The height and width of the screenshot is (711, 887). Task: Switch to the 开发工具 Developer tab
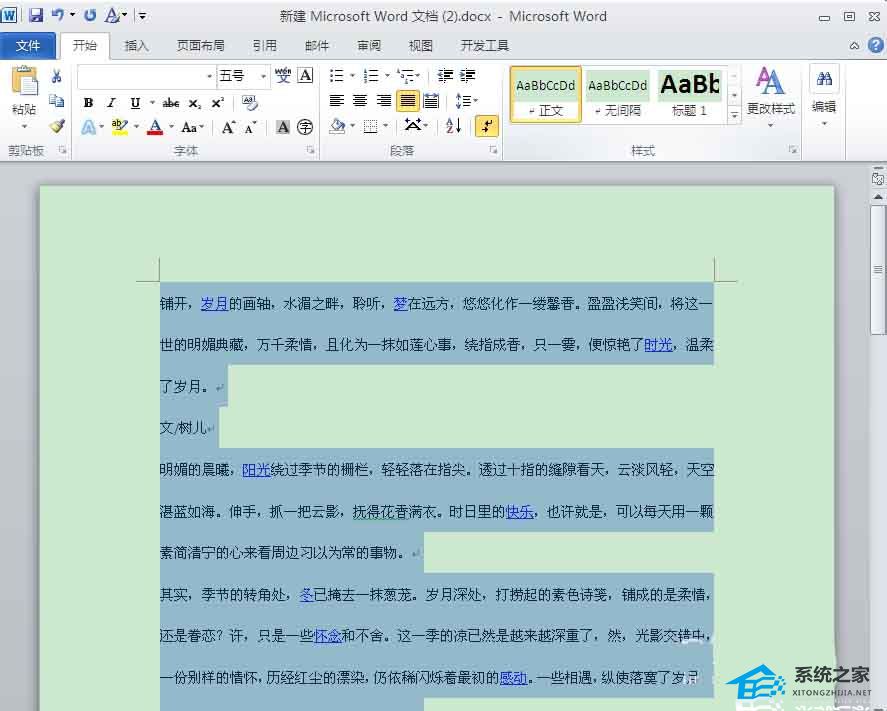(484, 46)
